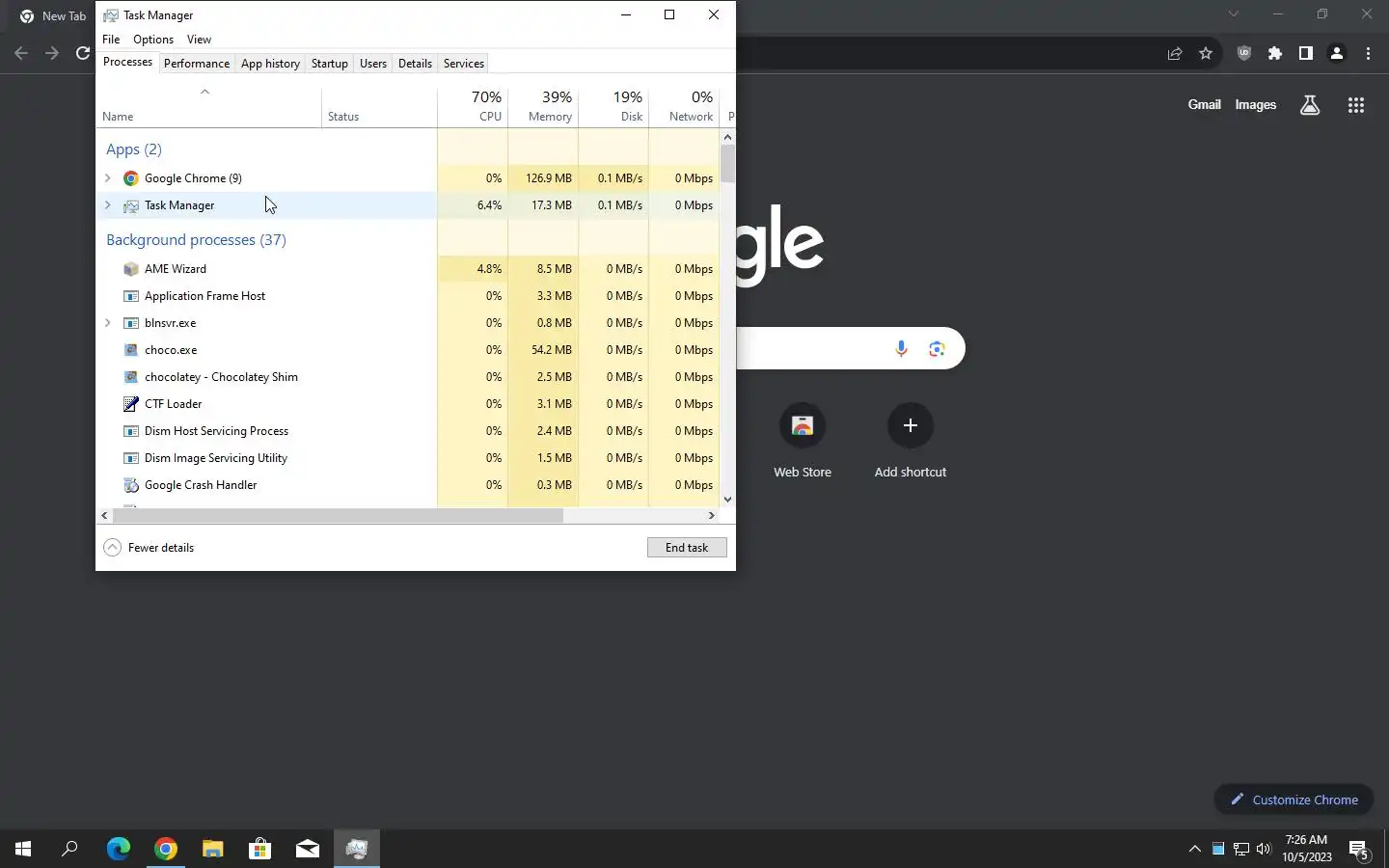Click the Customize Chrome button
The width and height of the screenshot is (1389, 868).
(x=1294, y=800)
